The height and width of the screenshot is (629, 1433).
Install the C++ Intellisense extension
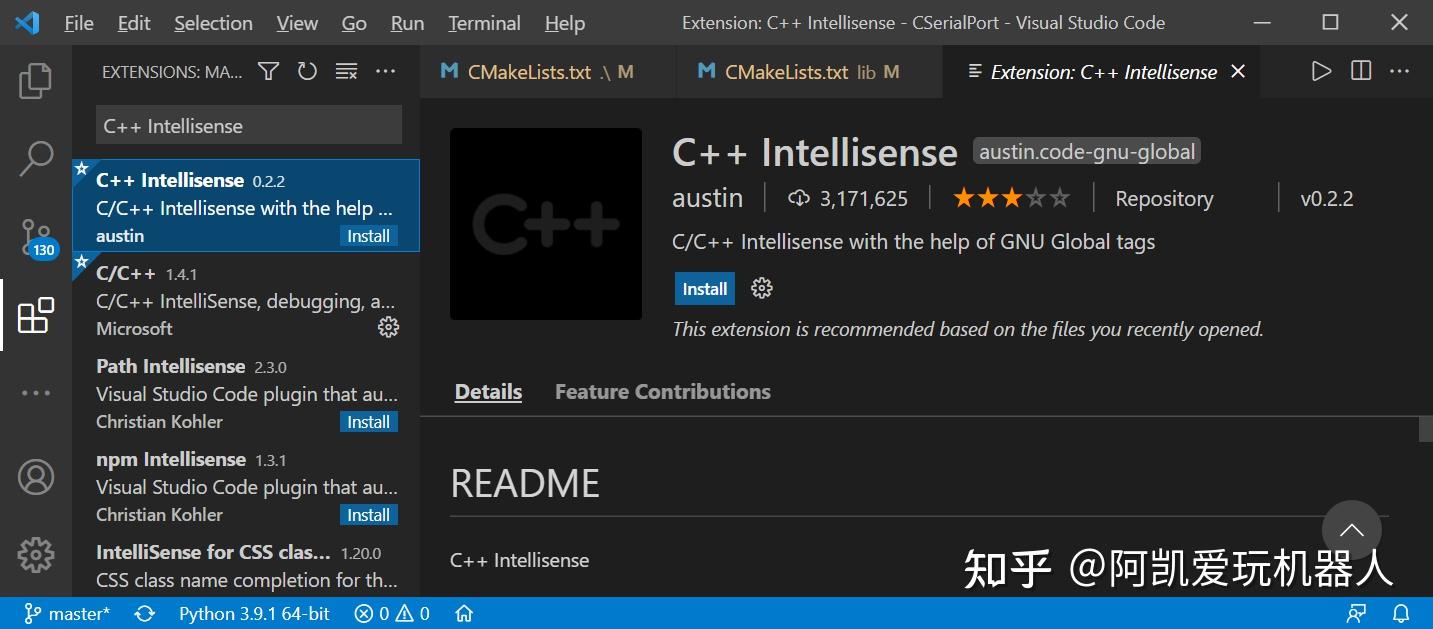704,288
